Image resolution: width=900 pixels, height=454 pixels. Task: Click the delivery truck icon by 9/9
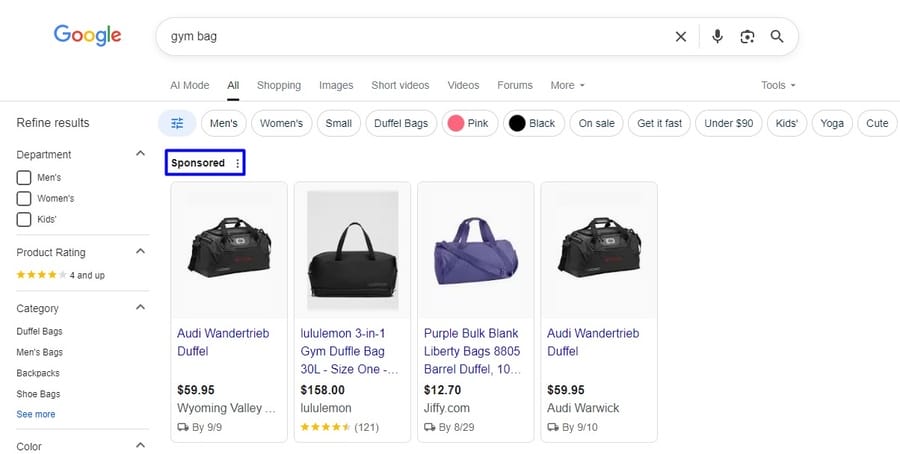183,427
